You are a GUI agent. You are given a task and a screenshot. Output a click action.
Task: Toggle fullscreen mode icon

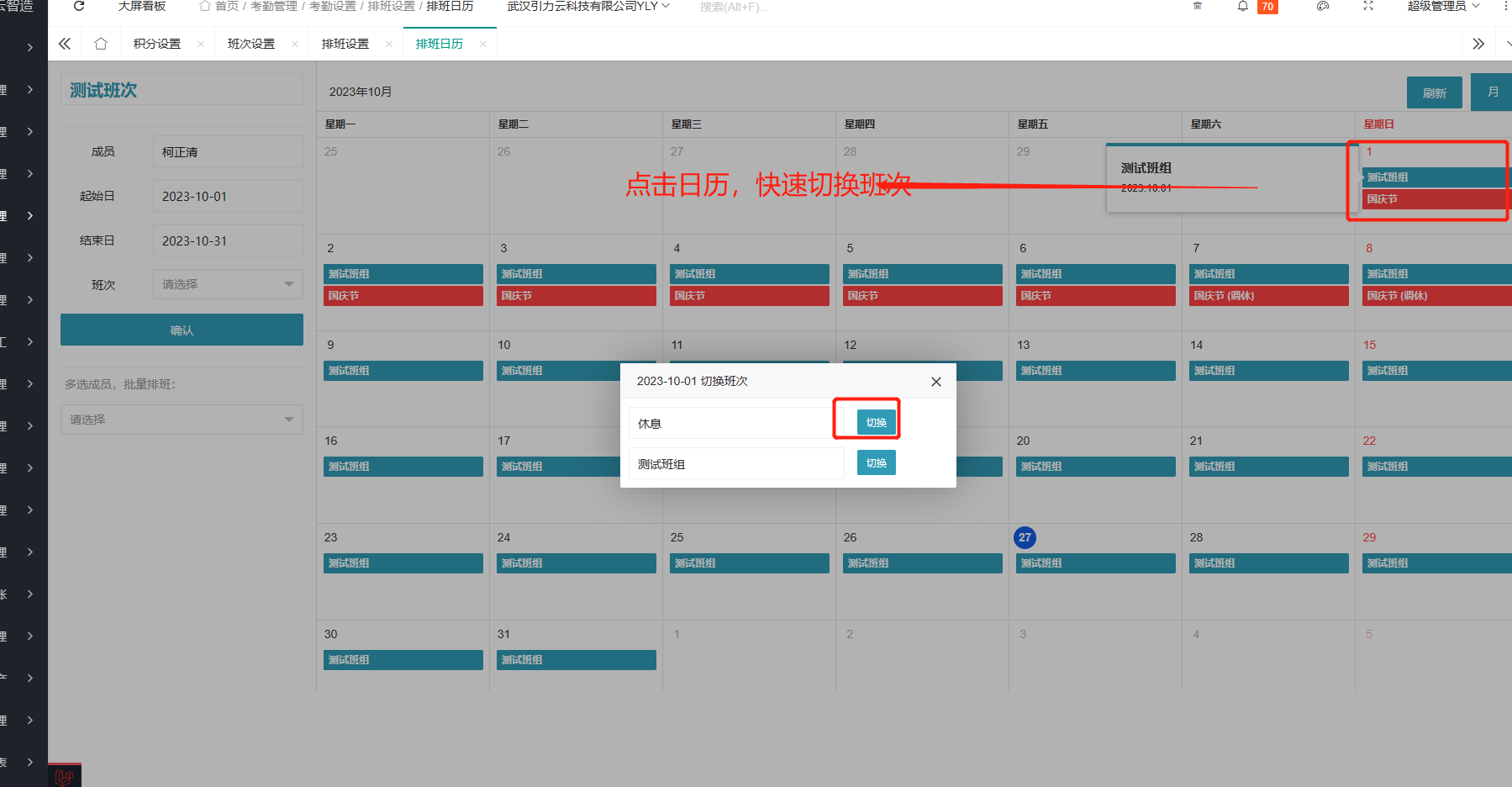pos(1368,6)
